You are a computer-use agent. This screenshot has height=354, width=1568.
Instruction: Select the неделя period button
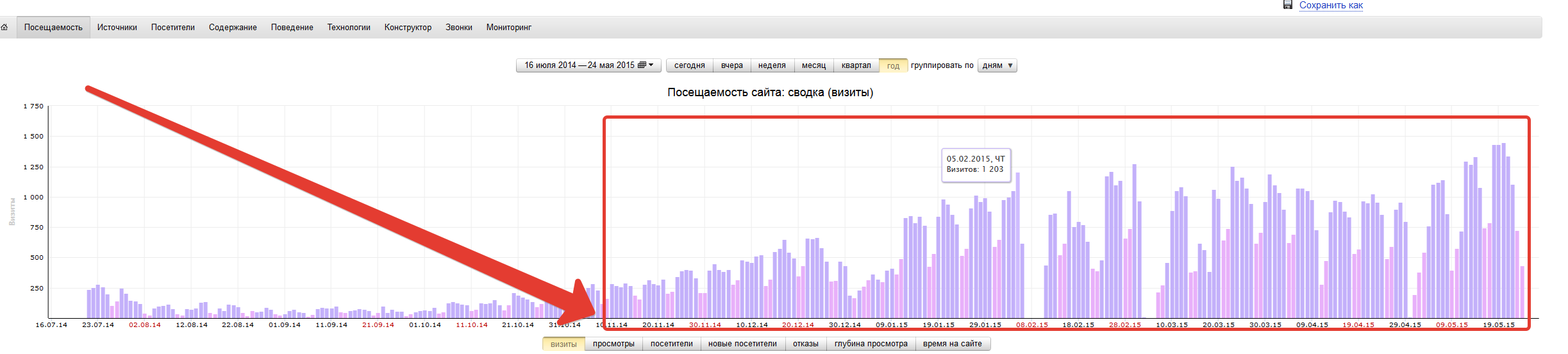772,65
